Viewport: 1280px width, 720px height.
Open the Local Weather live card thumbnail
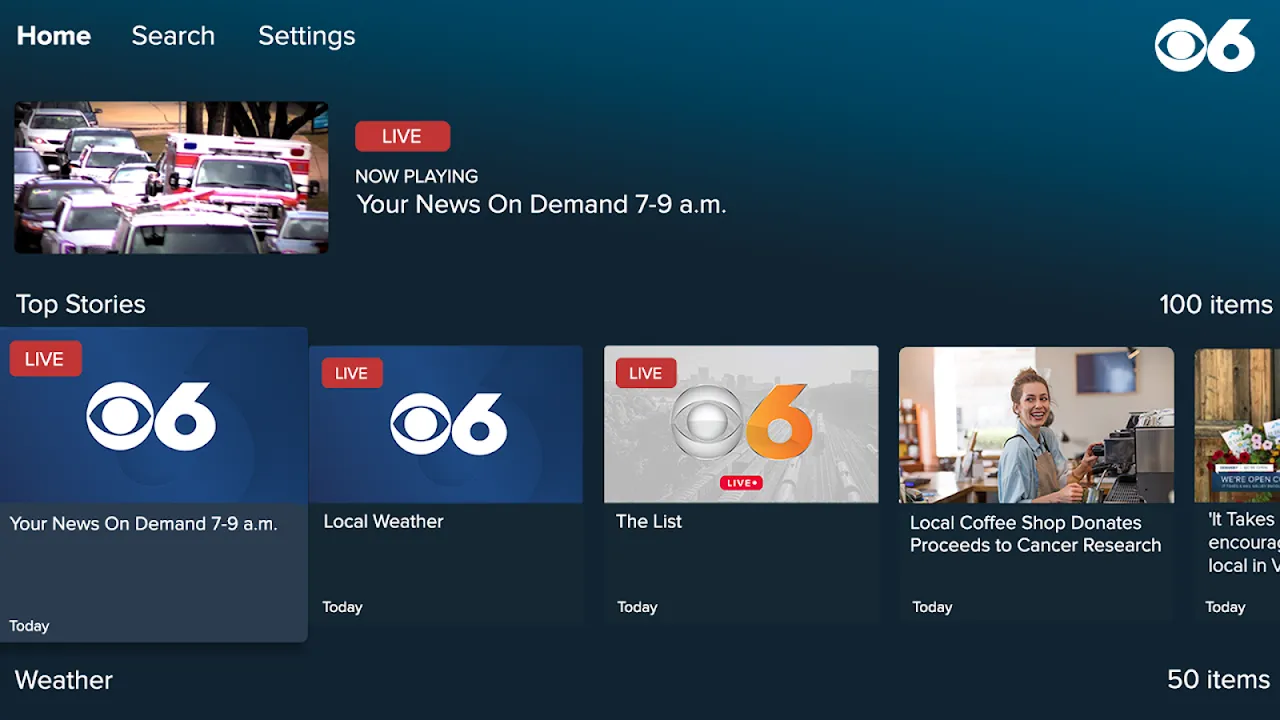point(446,424)
